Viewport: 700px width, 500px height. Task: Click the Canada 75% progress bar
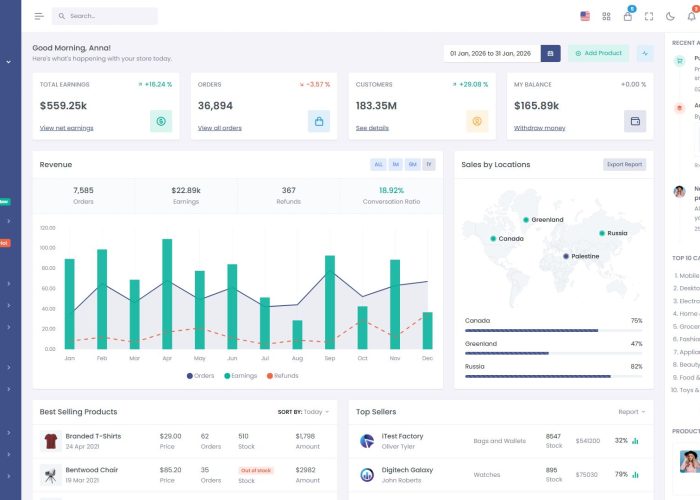click(554, 331)
